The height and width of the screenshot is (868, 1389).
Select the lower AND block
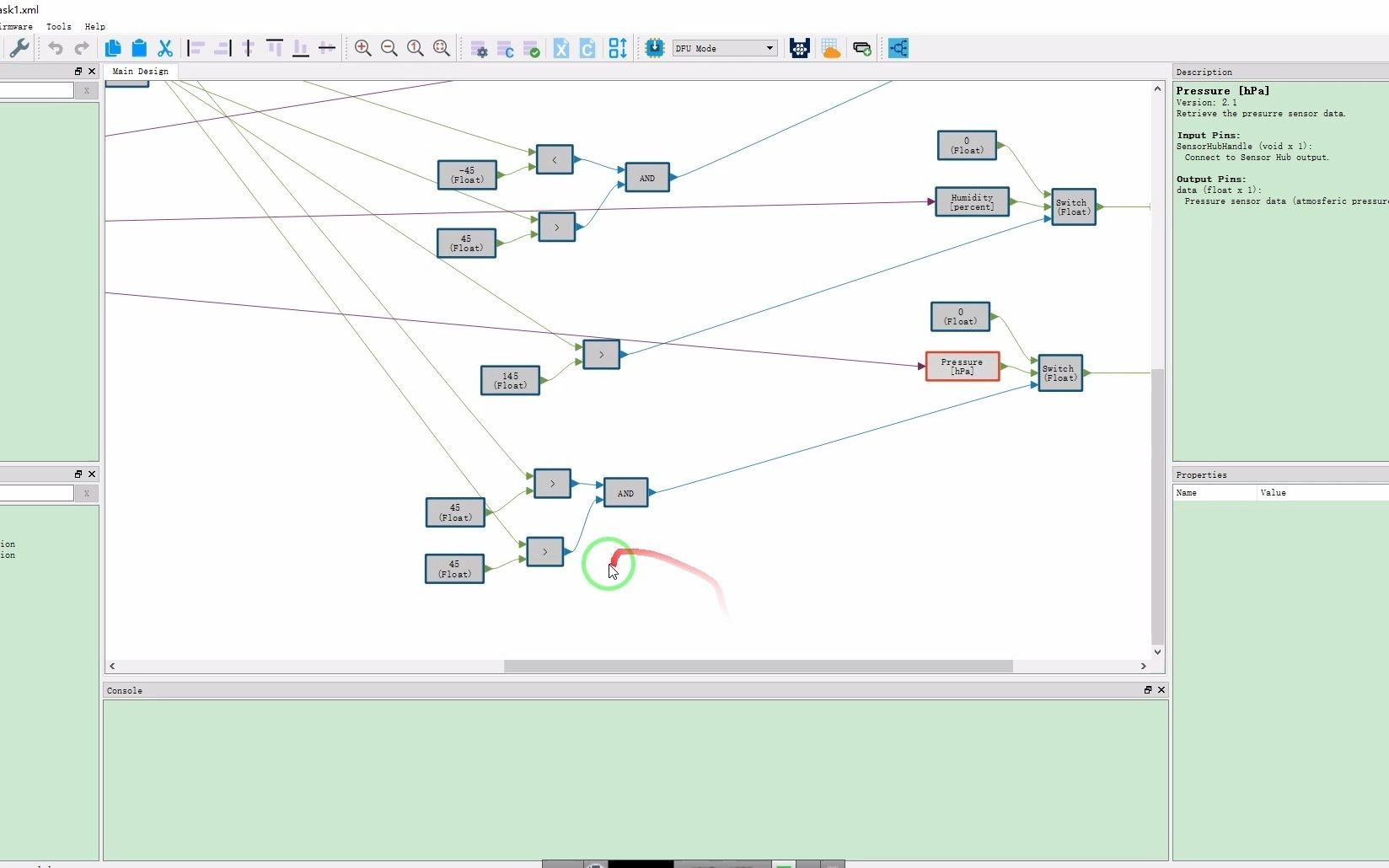[x=625, y=493]
